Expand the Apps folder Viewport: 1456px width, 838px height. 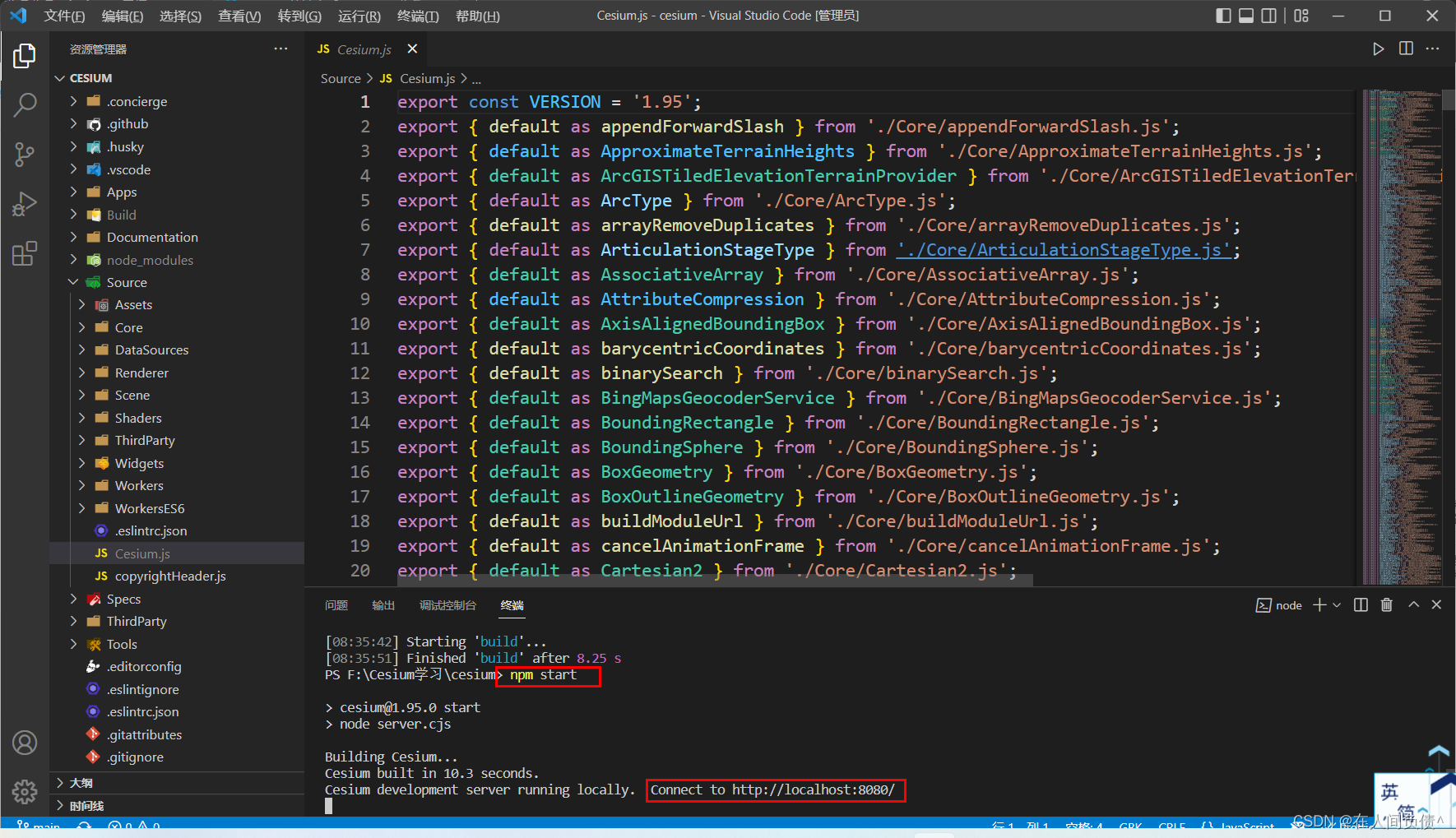click(178, 192)
